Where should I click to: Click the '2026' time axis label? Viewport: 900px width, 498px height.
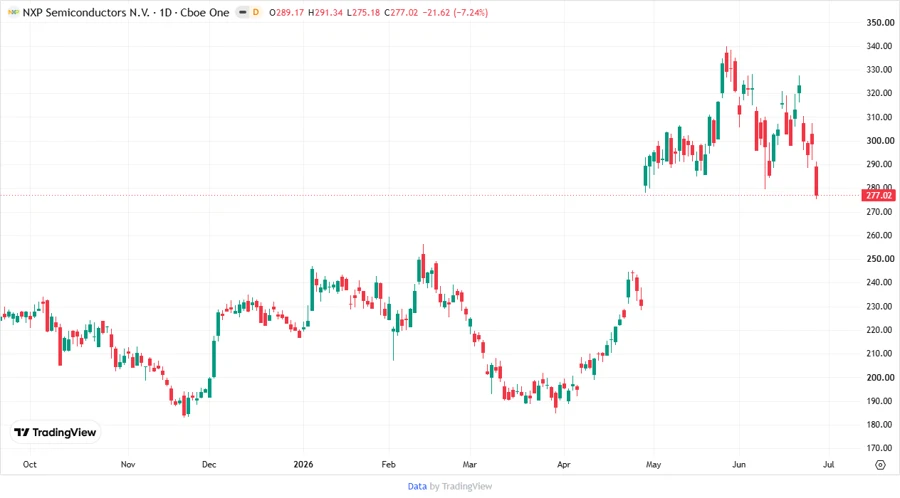tap(303, 464)
